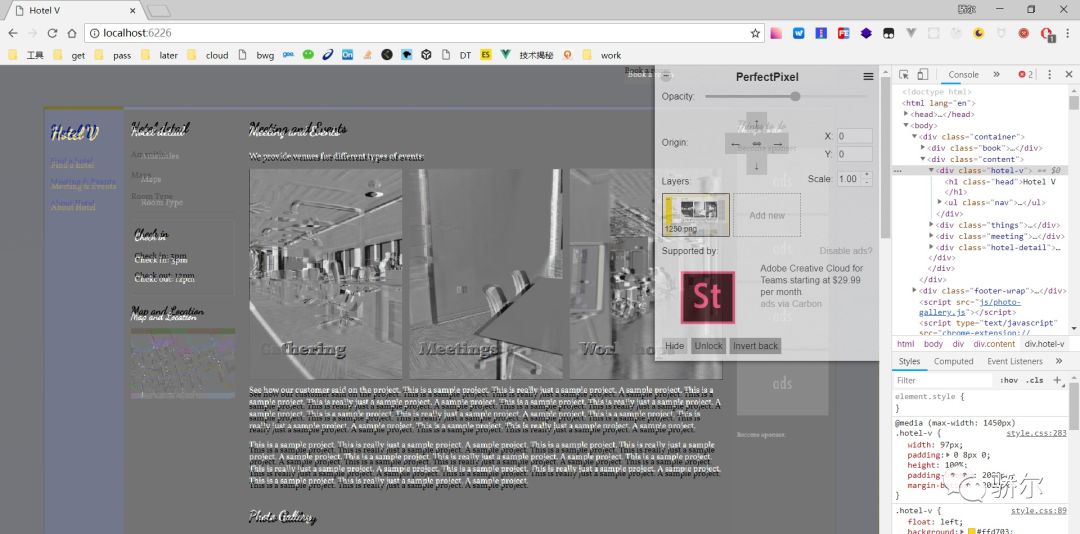Minimize the PerfectPixel panel with round button

(x=666, y=76)
